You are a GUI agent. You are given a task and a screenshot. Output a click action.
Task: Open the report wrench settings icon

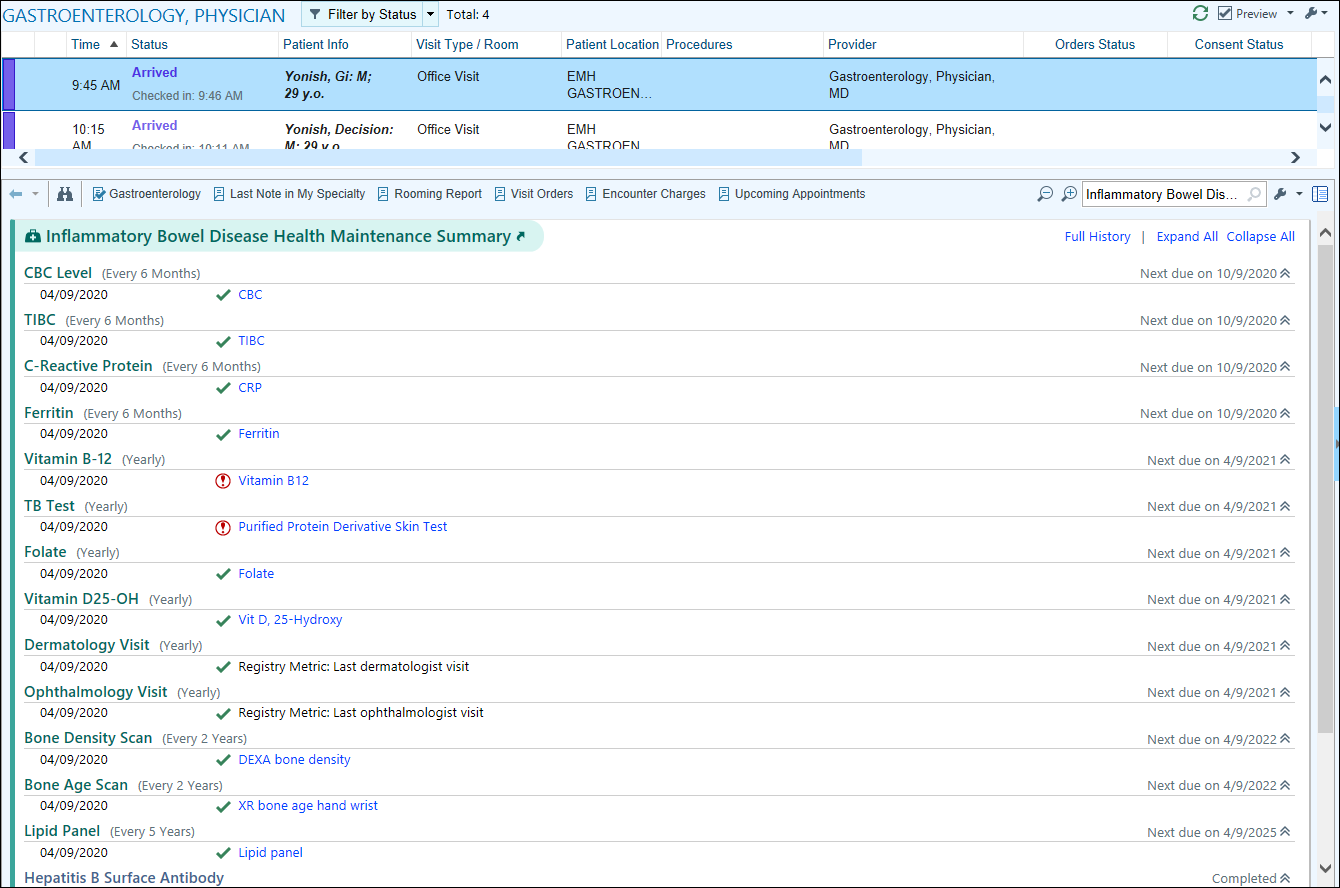tap(1280, 194)
